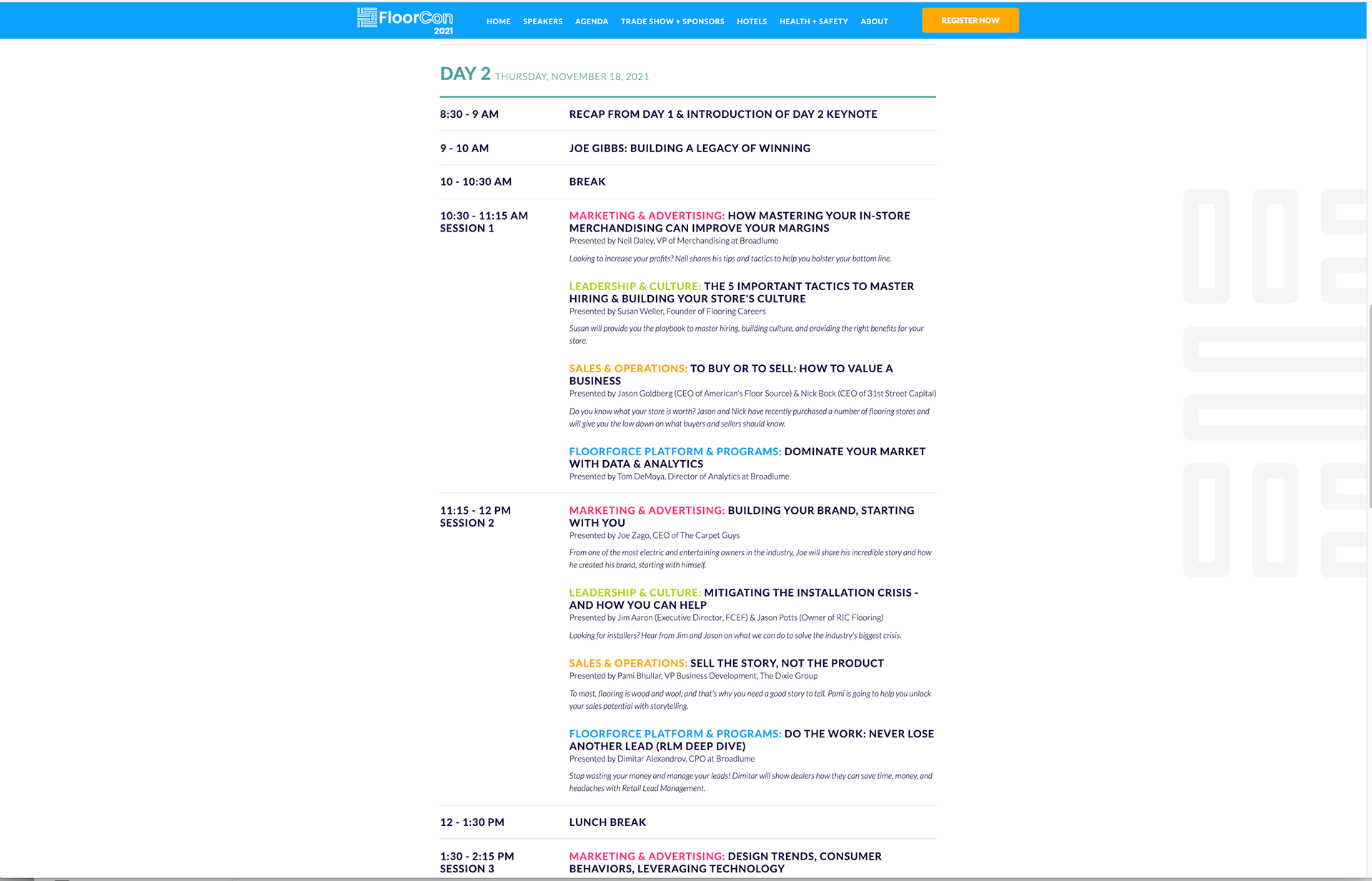Click the Register Now button
This screenshot has width=1372, height=881.
click(970, 20)
